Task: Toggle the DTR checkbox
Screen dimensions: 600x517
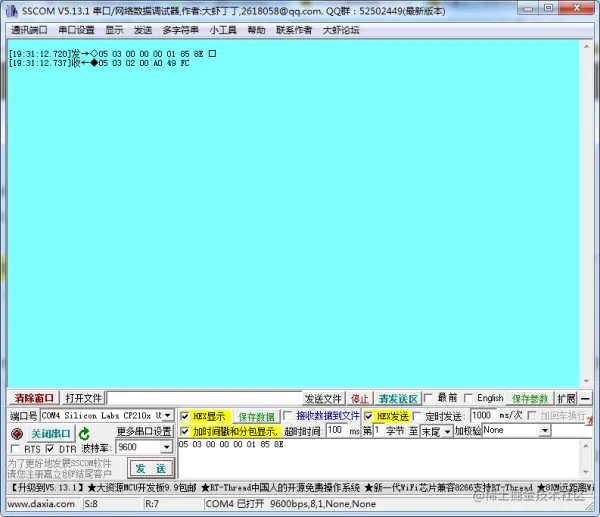Action: point(50,449)
